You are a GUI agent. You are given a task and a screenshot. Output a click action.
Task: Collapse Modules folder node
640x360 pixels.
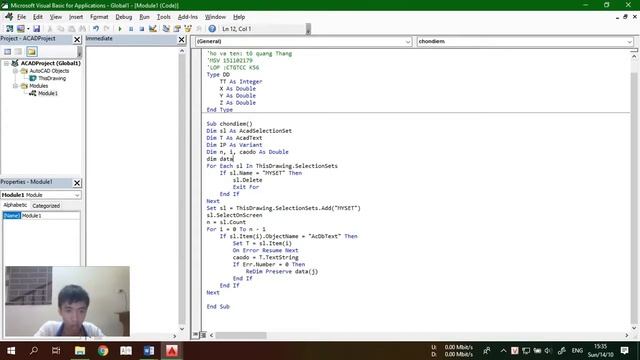click(16, 86)
